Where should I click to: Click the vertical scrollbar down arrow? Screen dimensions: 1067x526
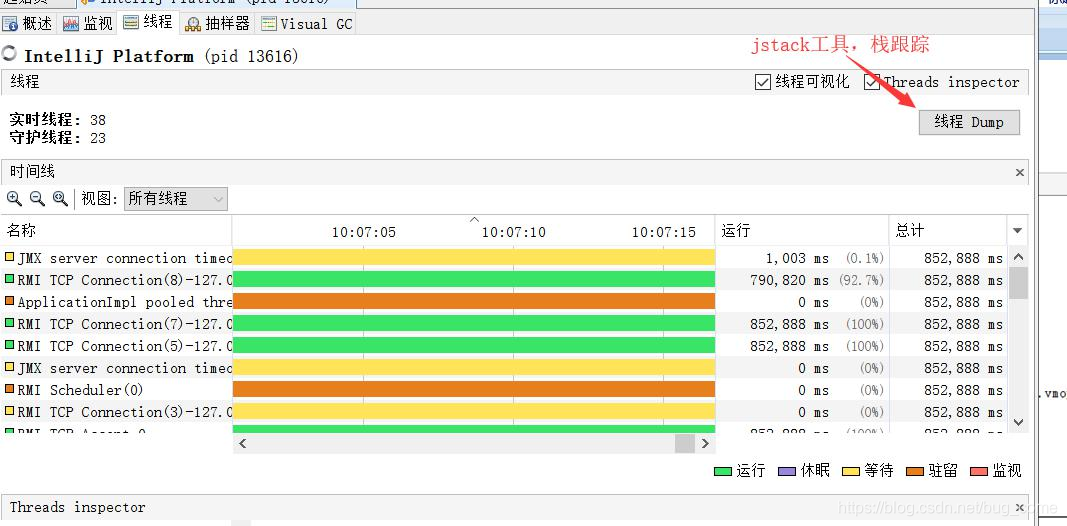(1018, 423)
